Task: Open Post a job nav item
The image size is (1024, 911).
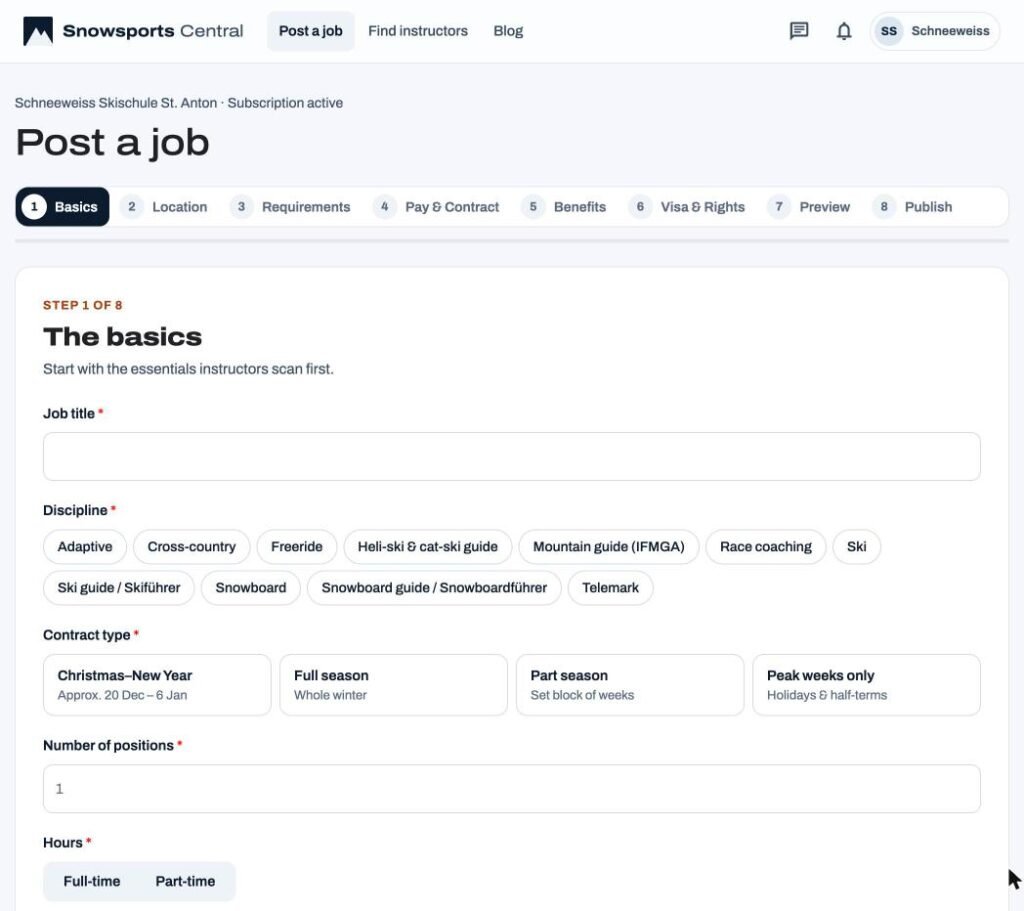Action: pyautogui.click(x=311, y=31)
